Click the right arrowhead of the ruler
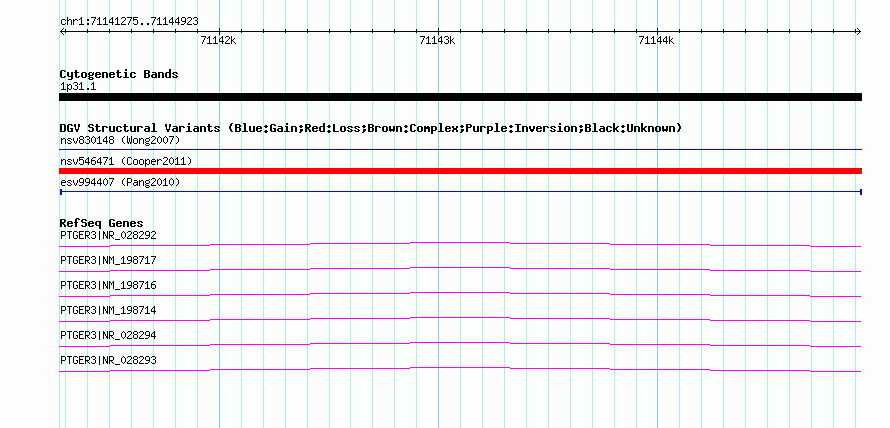The width and height of the screenshot is (890, 428). pyautogui.click(x=859, y=31)
